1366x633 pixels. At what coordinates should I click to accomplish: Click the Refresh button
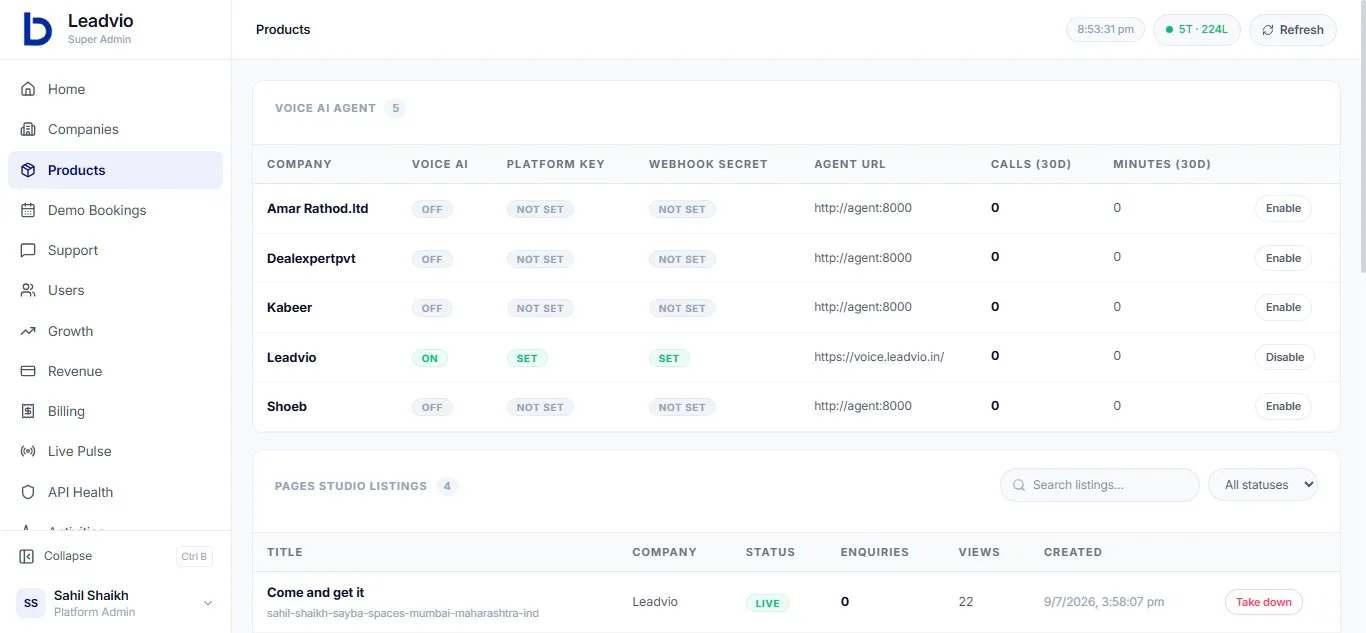(1293, 30)
